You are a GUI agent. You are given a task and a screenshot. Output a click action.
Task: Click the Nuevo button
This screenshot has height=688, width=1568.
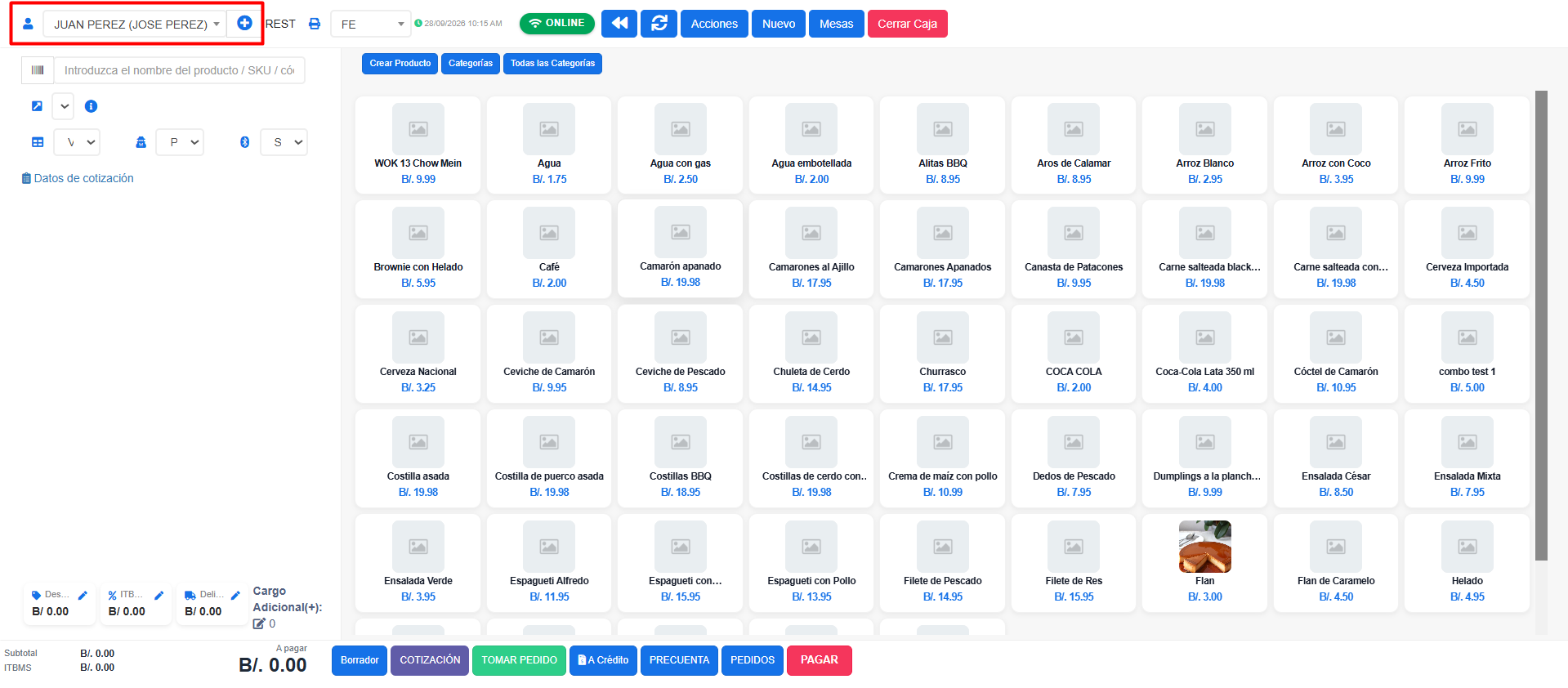click(779, 24)
